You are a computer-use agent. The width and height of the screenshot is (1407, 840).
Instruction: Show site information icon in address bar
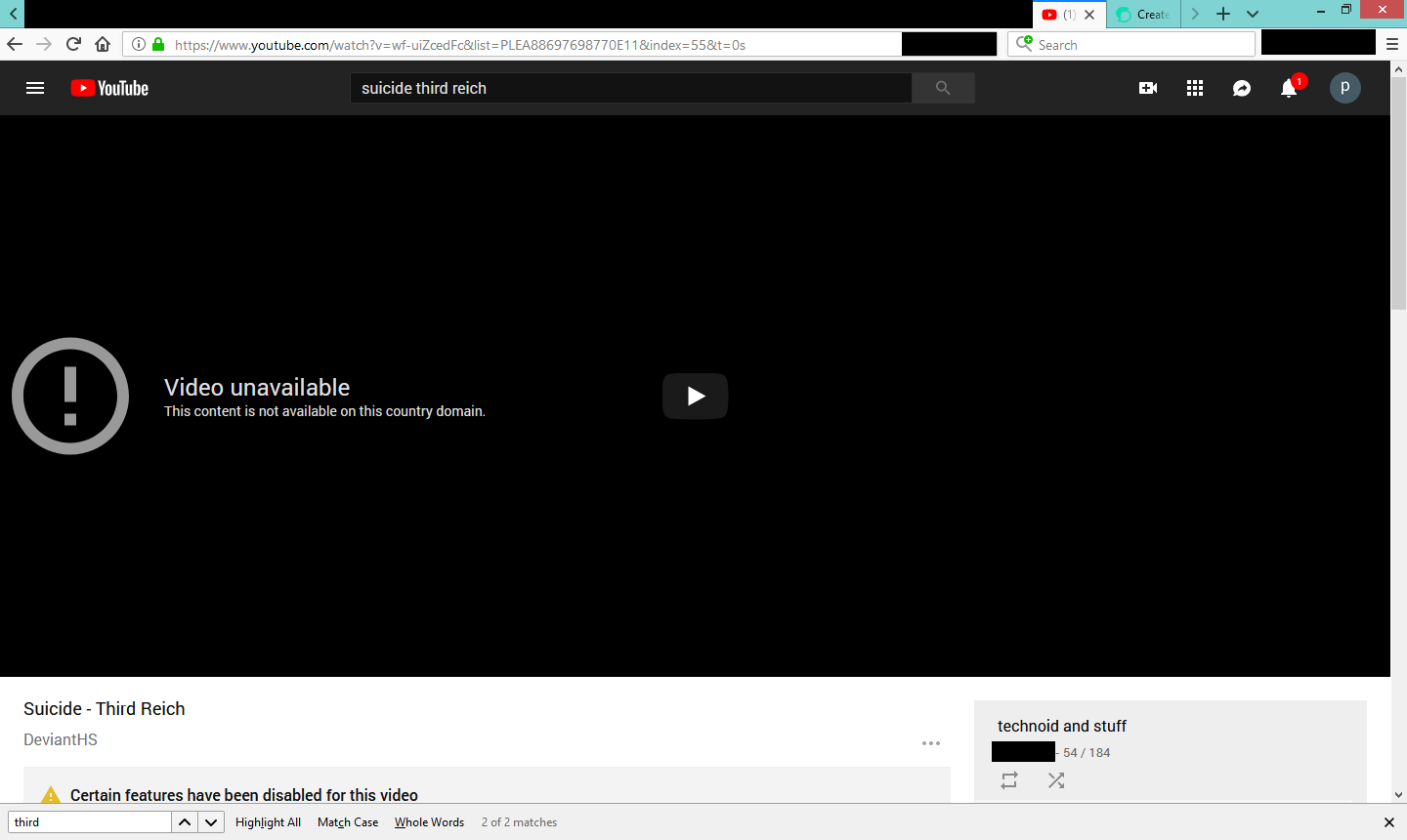(x=139, y=44)
